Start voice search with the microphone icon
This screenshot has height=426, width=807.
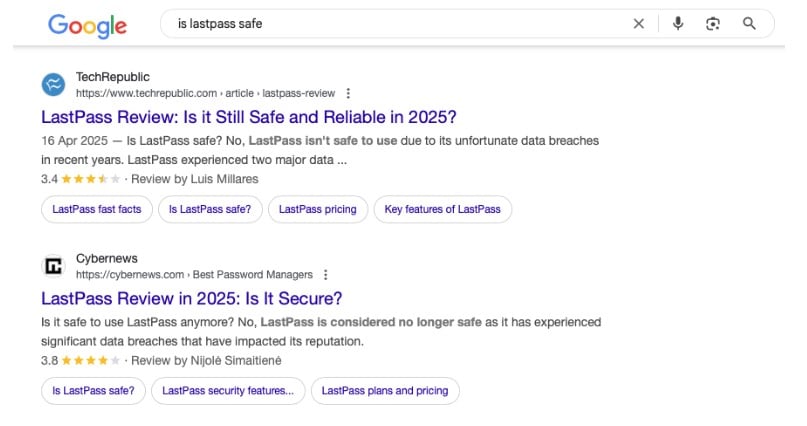678,24
